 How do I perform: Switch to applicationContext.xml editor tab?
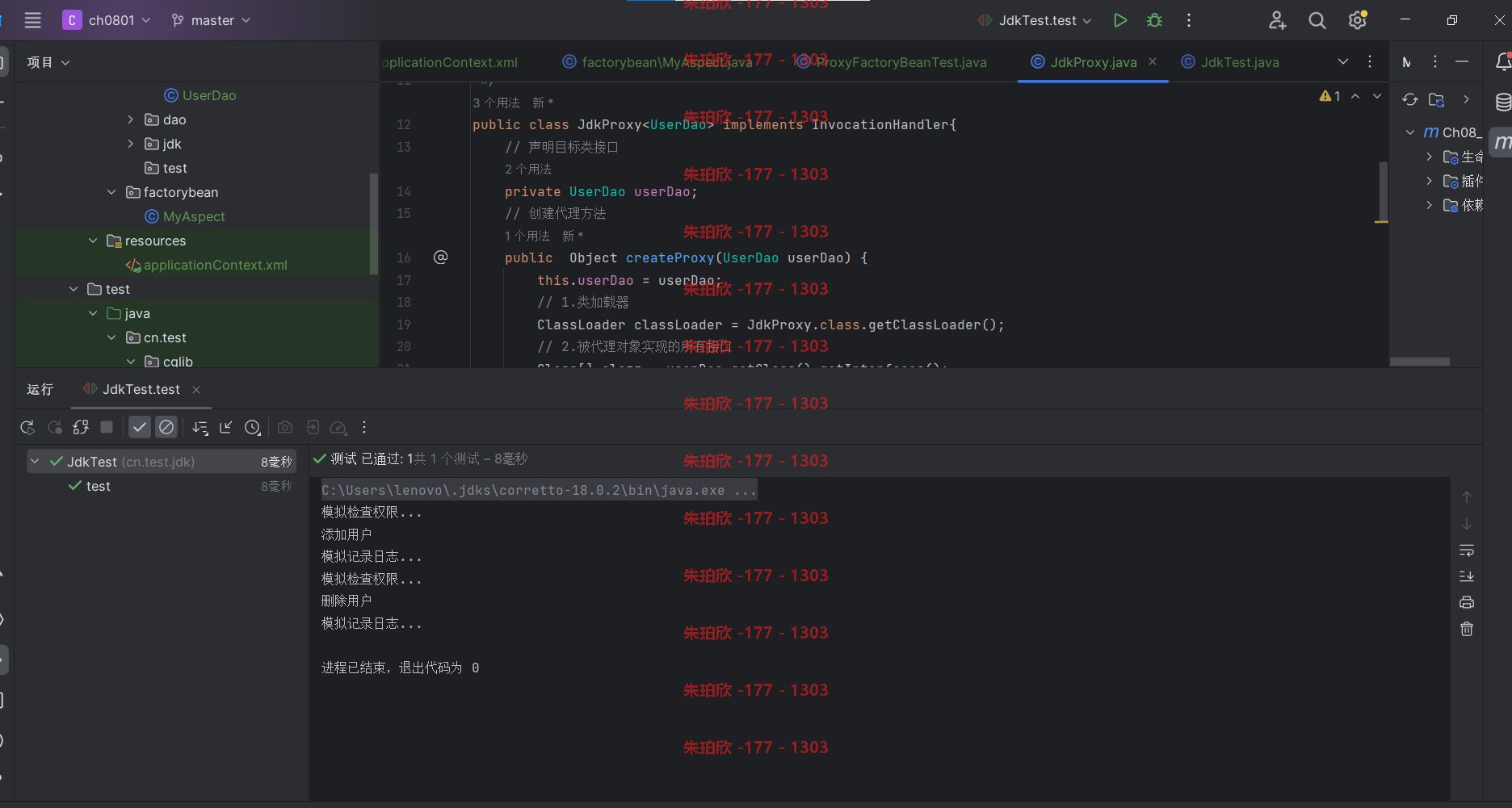(x=450, y=62)
